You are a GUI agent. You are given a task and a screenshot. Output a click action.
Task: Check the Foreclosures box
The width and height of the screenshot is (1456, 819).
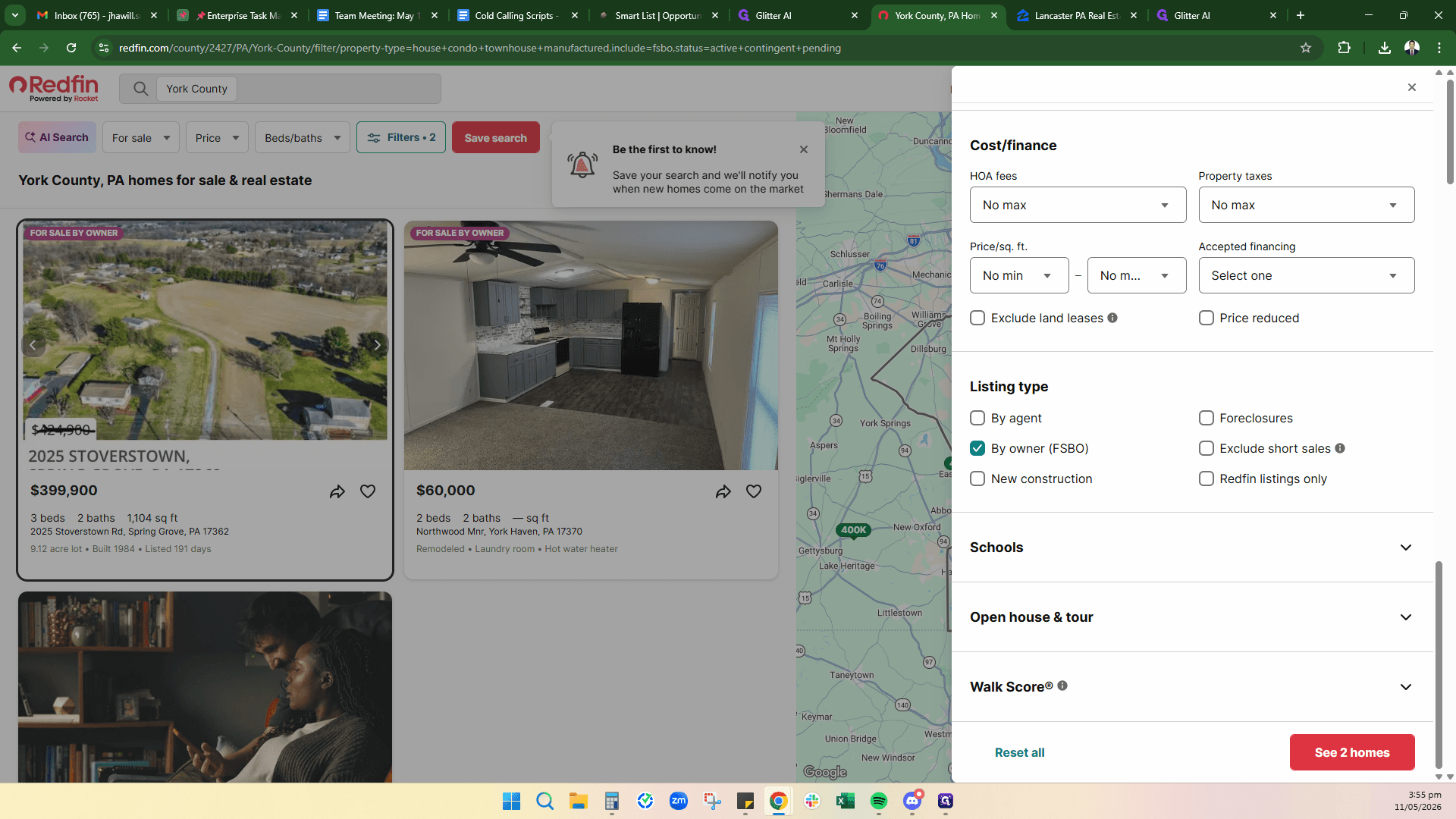pos(1207,418)
